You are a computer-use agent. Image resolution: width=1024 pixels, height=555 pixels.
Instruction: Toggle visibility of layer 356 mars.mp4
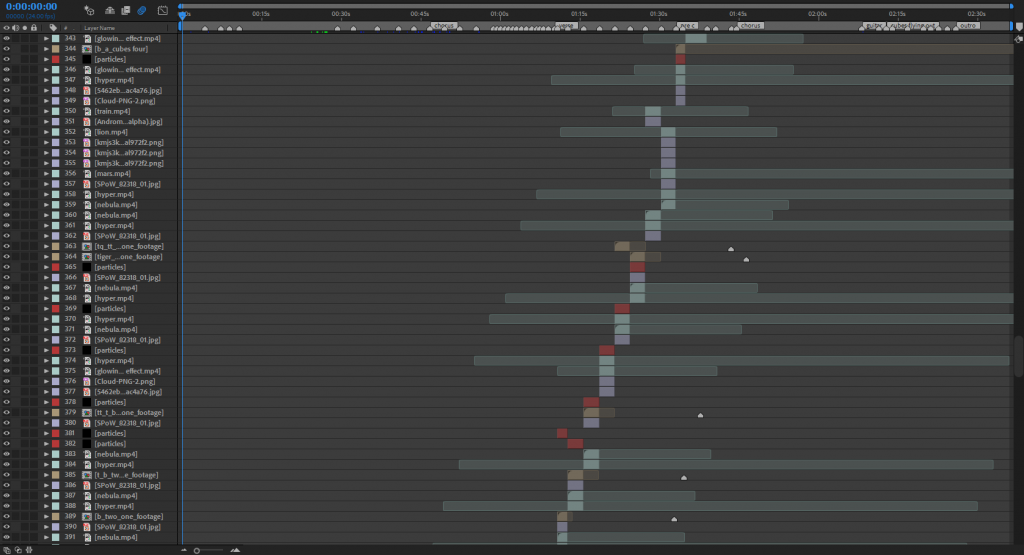7,174
